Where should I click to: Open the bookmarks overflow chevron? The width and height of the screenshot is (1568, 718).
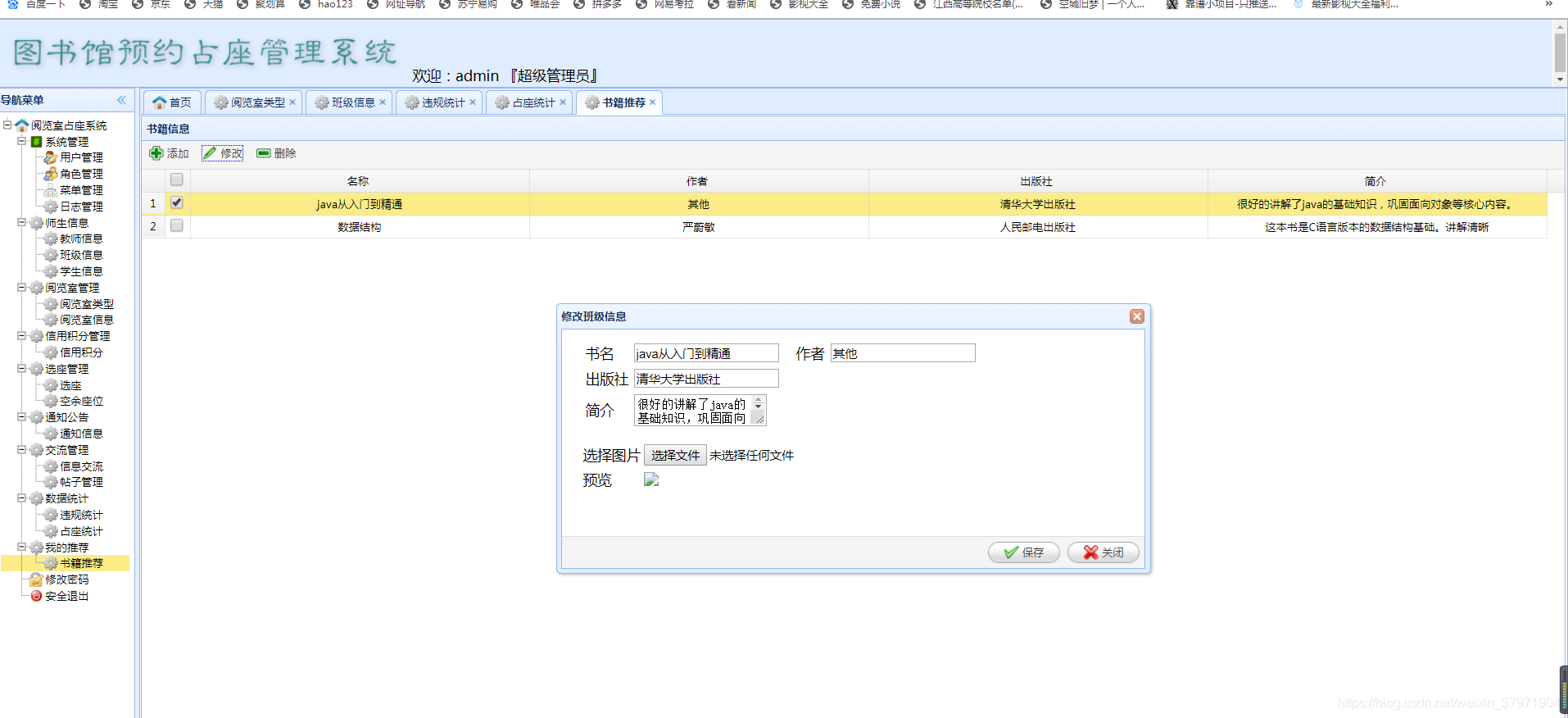pos(1548,4)
